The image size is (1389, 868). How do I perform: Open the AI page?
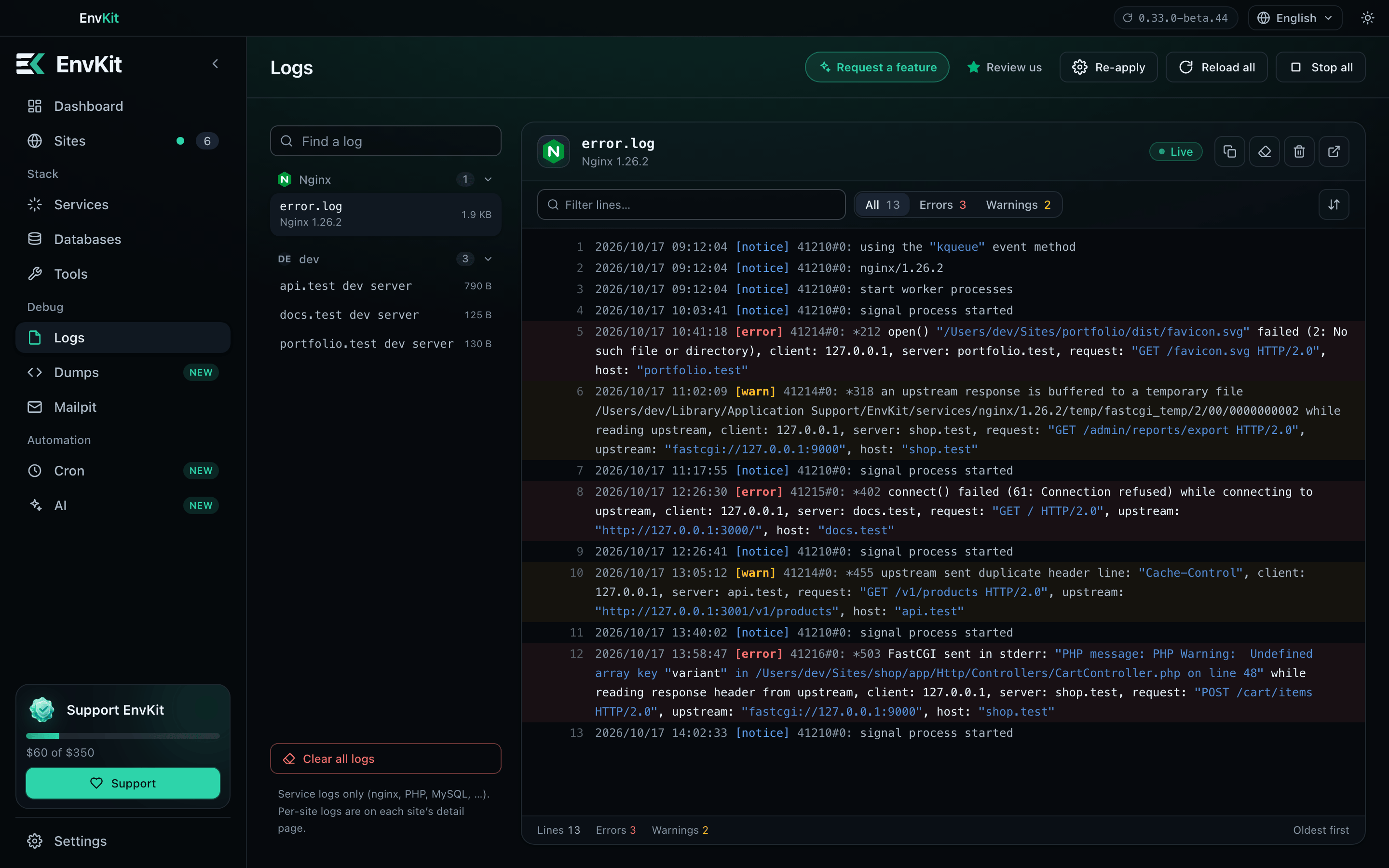point(123,505)
